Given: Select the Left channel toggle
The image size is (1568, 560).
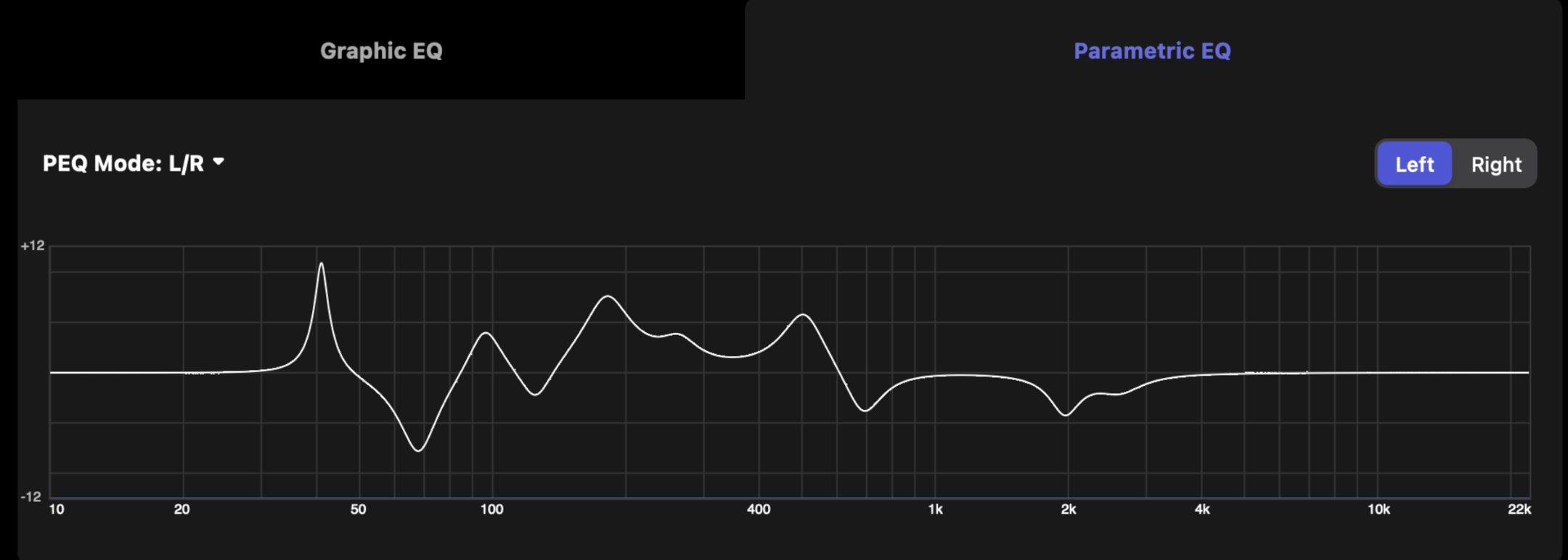Looking at the screenshot, I should pos(1414,164).
